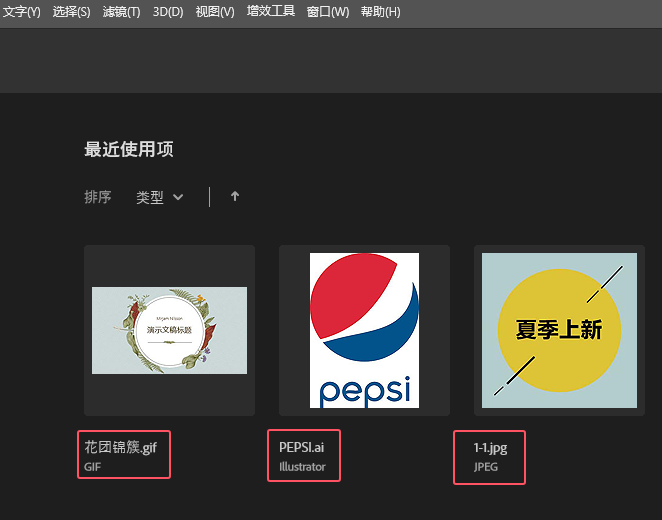Open the 窗口(W) menu
The height and width of the screenshot is (520, 662).
coord(328,11)
